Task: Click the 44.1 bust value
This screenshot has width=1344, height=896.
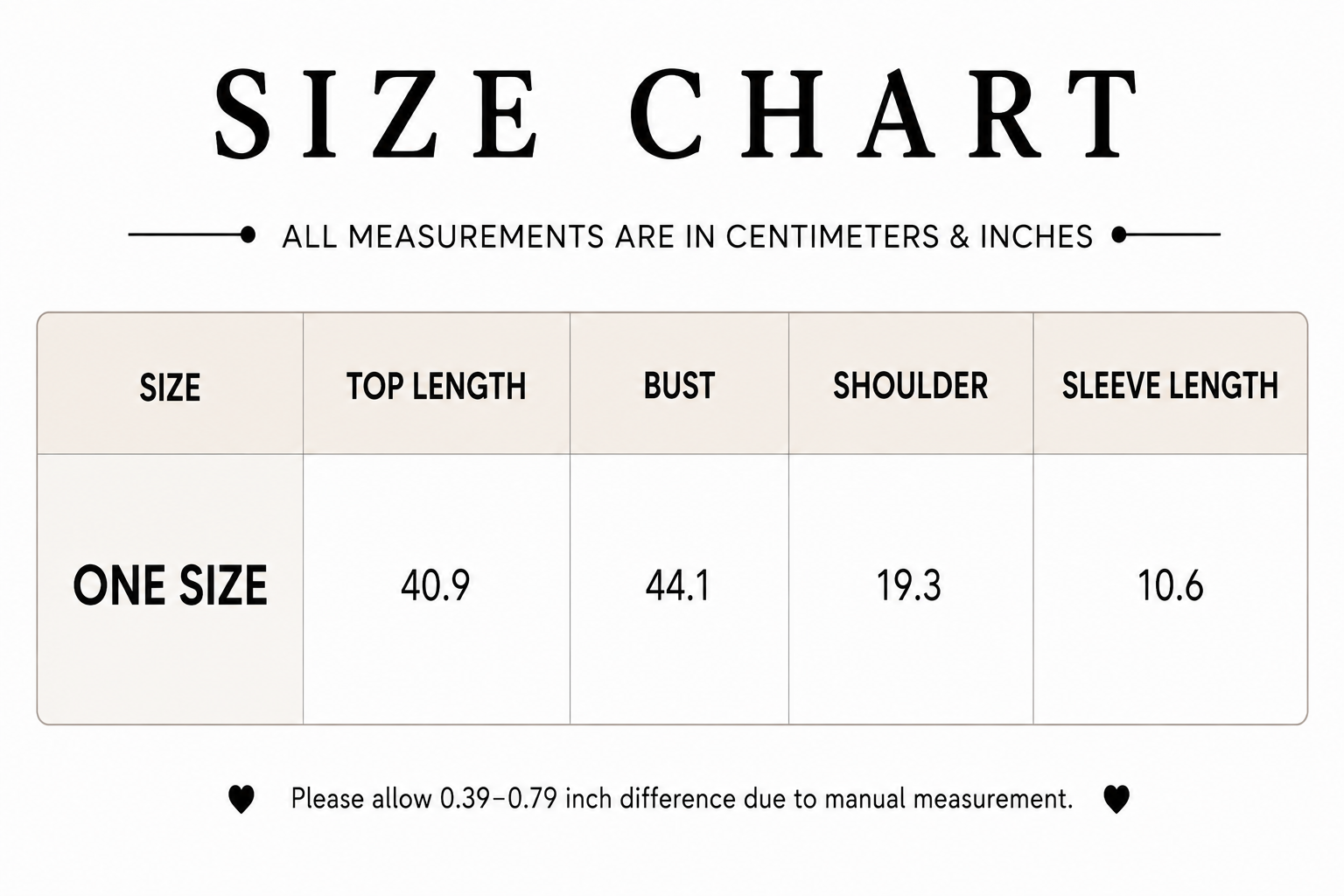Action: click(678, 585)
